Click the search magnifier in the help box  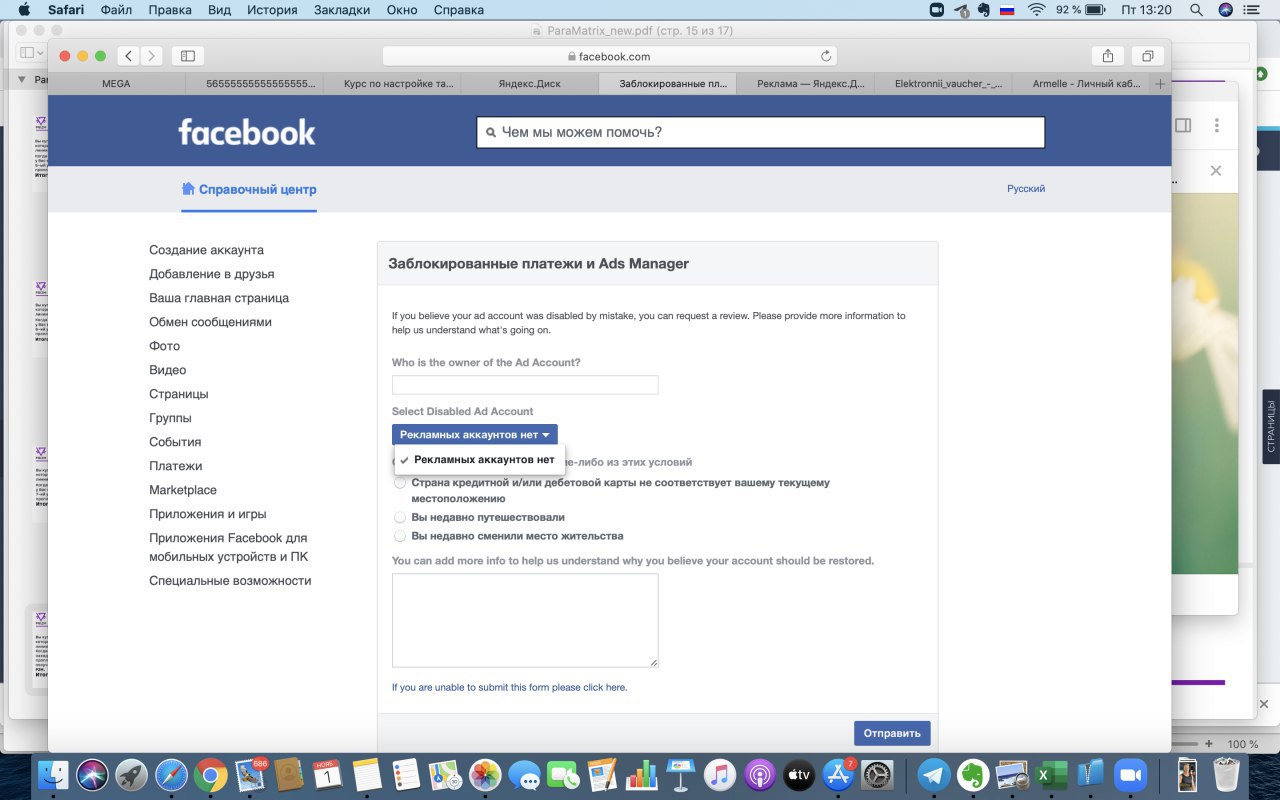[490, 132]
